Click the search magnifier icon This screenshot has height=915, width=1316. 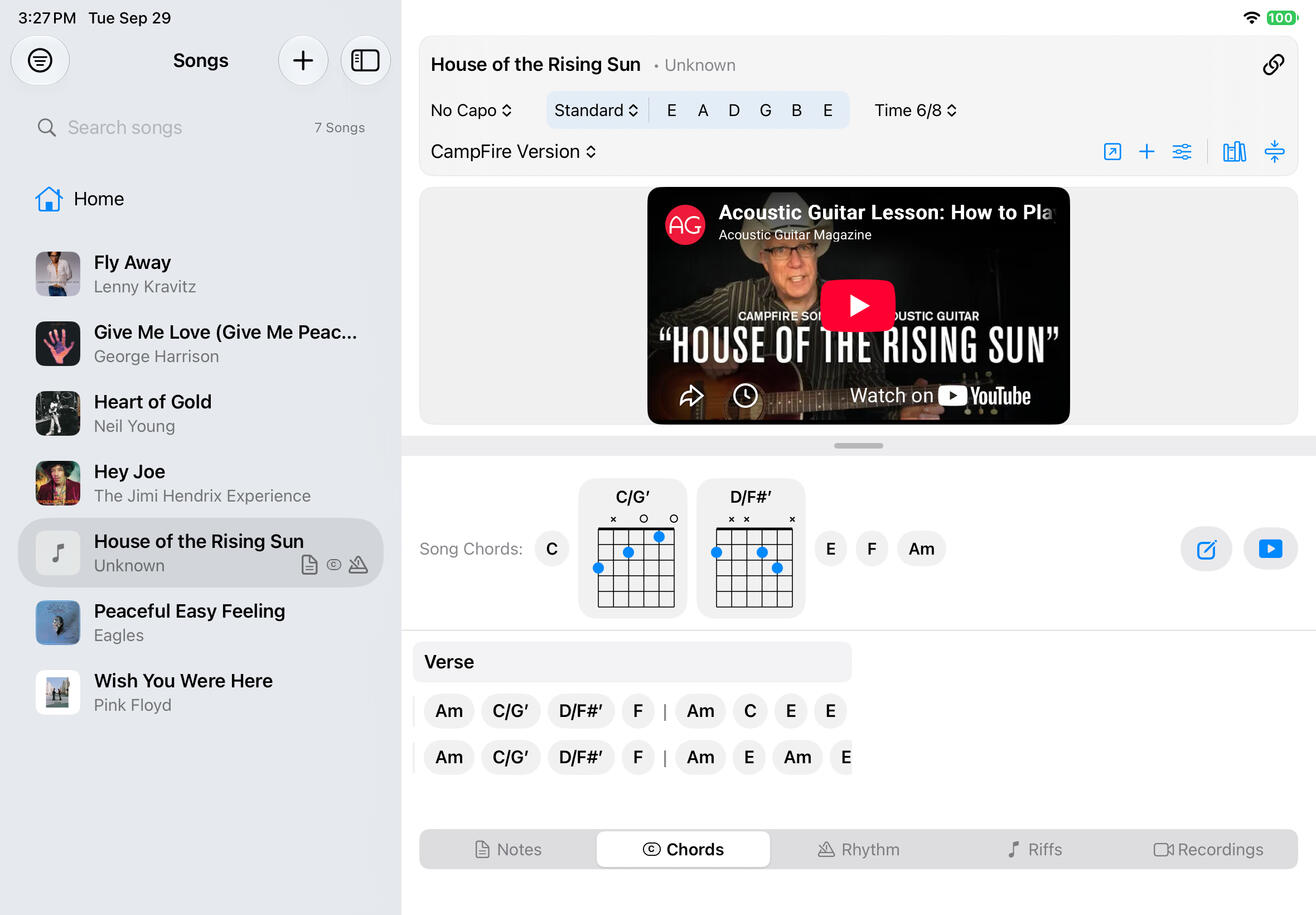coord(46,128)
